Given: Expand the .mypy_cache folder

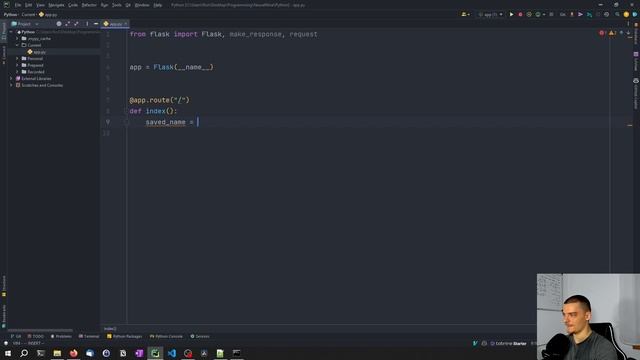Looking at the screenshot, I should click(17, 38).
